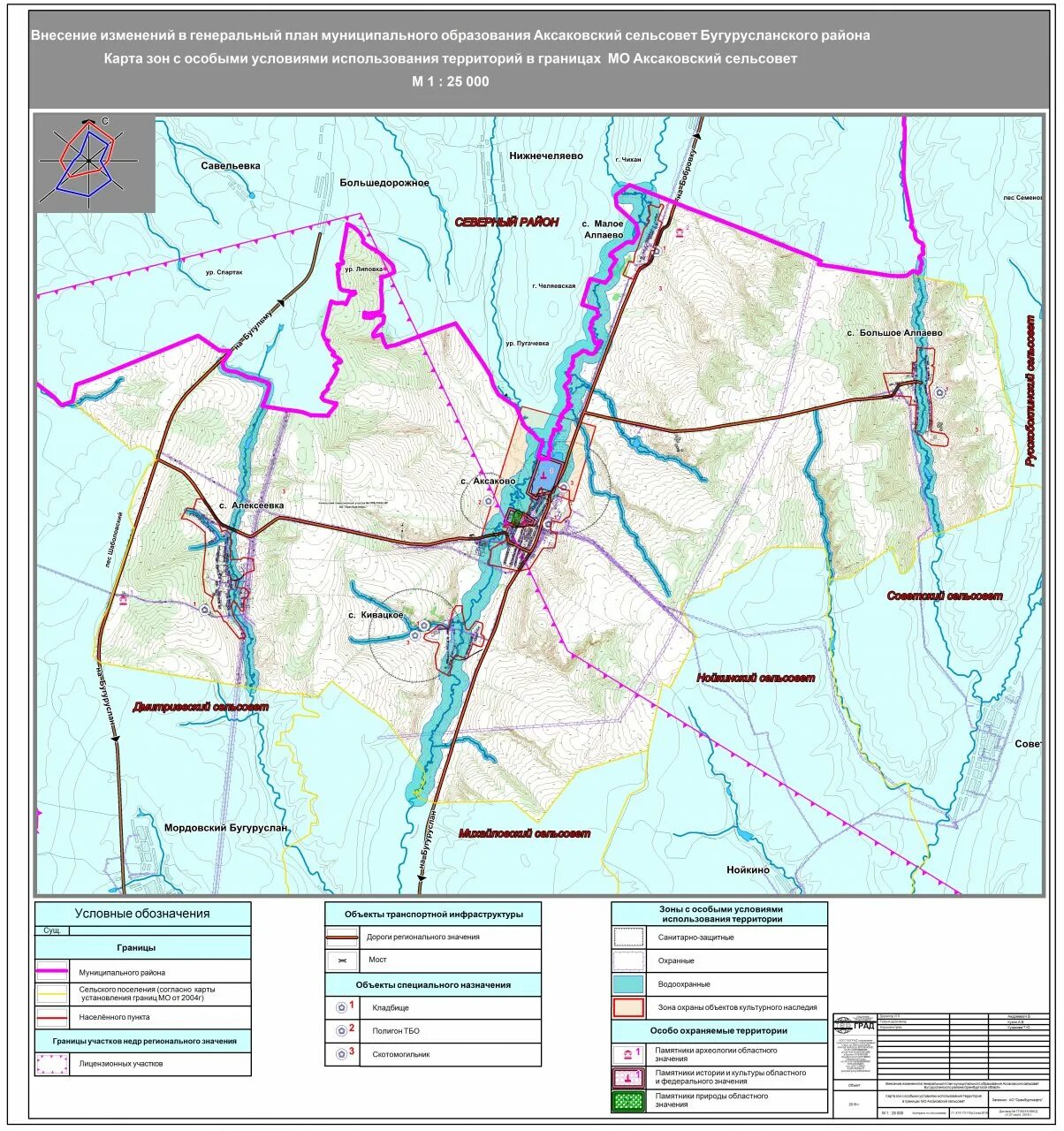Click the Особо охраняемые территории header

(x=718, y=1030)
